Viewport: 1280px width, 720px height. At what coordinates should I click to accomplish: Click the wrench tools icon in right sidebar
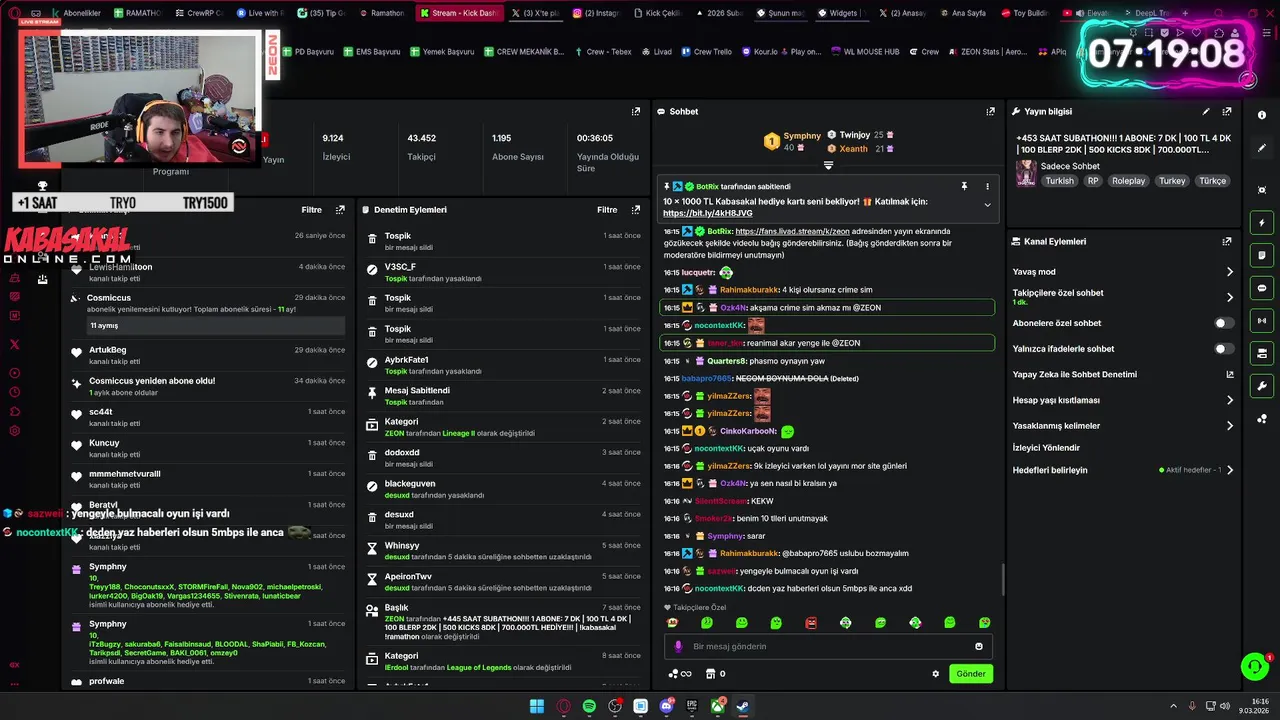pos(1262,386)
